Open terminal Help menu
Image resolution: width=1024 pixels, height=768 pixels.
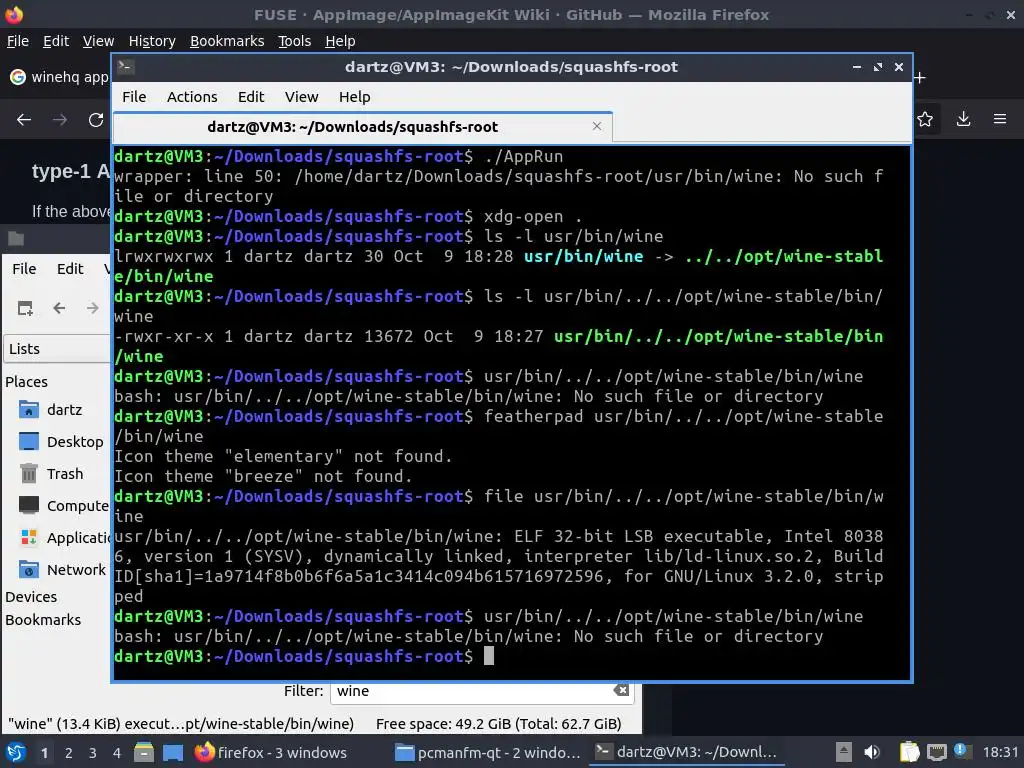pos(355,97)
